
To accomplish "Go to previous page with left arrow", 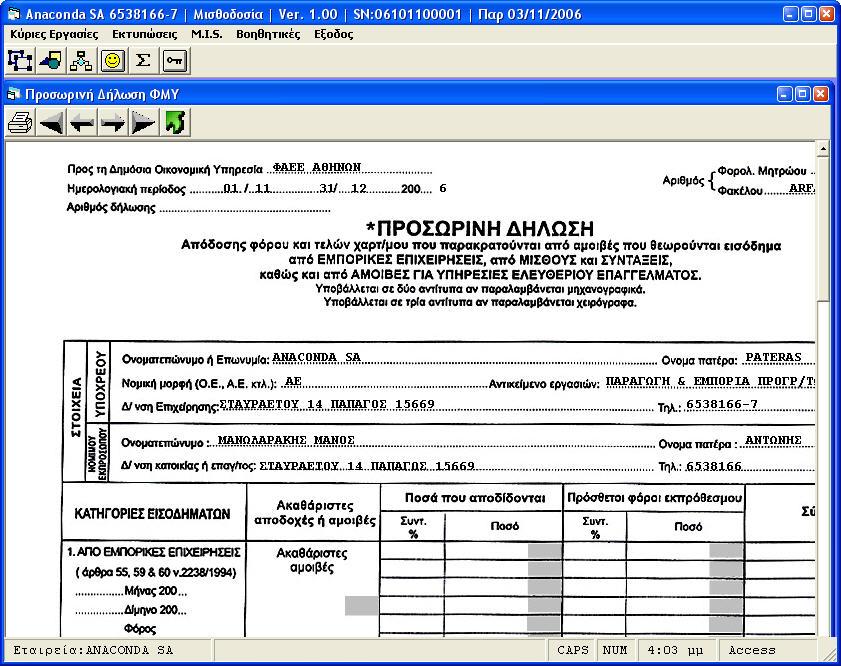I will (x=82, y=123).
